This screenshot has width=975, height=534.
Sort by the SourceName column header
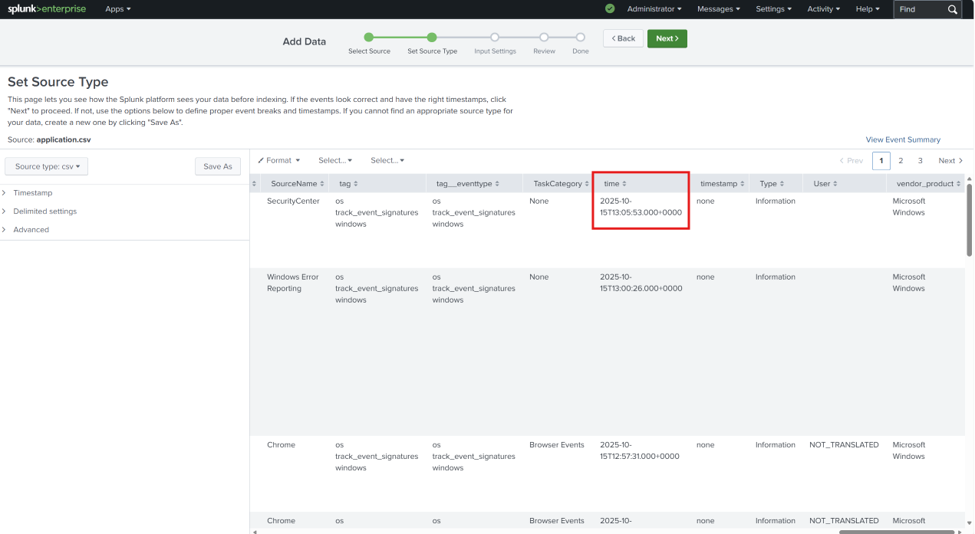tap(297, 183)
